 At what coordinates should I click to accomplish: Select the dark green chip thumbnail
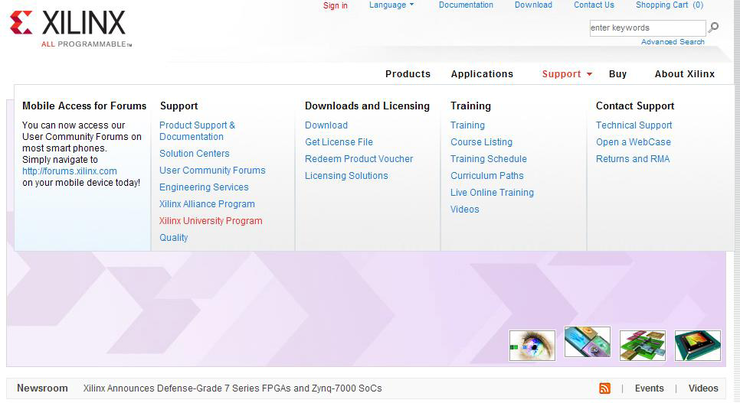click(x=697, y=345)
